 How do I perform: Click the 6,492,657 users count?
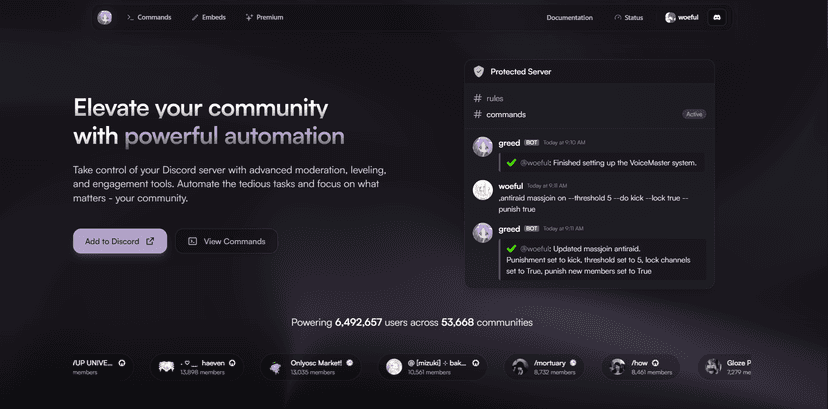tap(359, 322)
